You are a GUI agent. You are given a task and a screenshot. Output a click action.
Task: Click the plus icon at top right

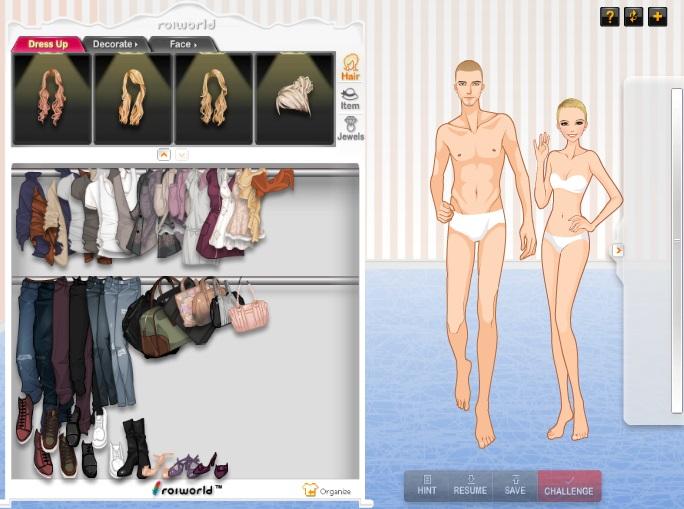point(657,16)
